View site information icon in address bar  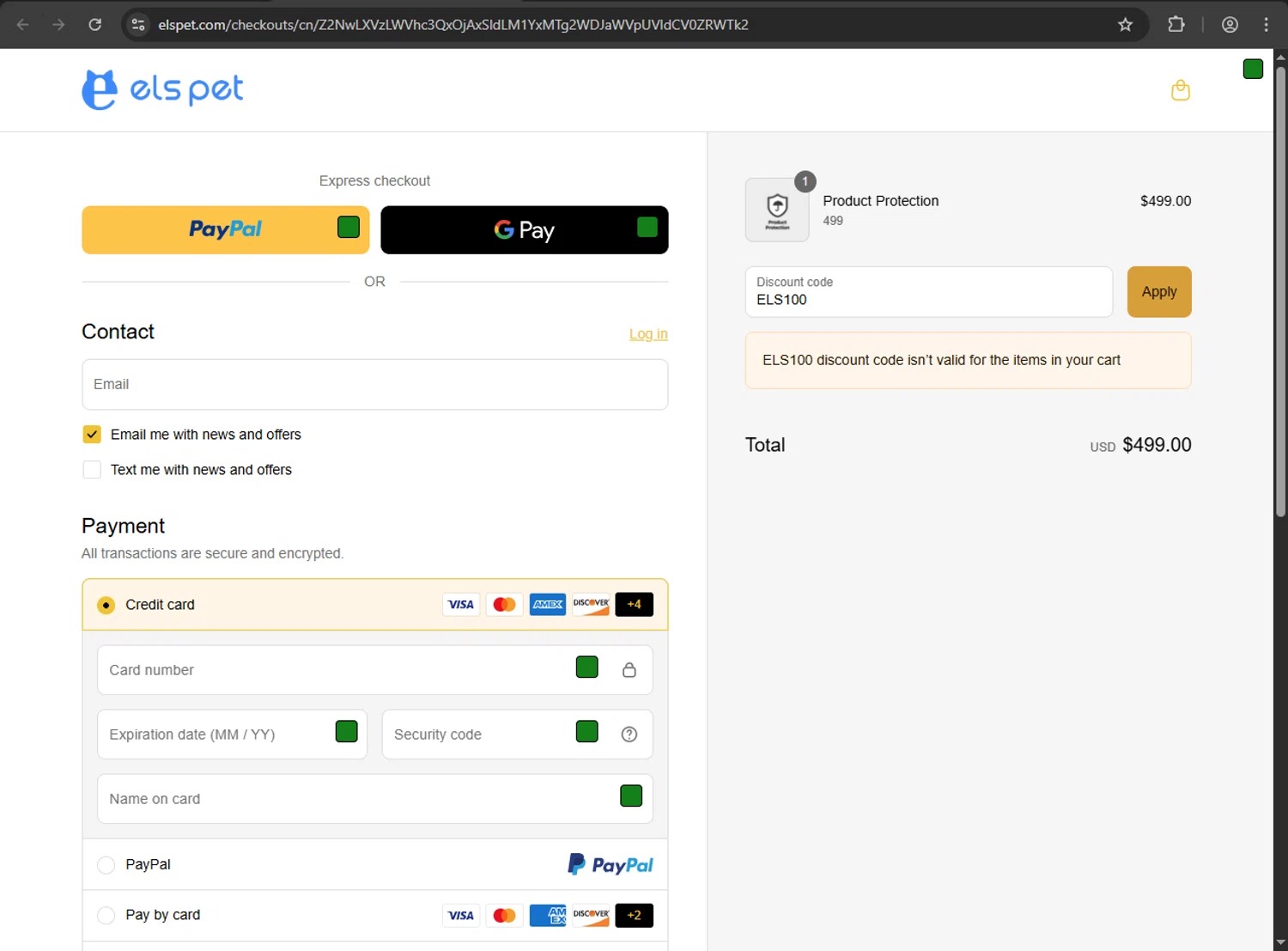(x=138, y=24)
